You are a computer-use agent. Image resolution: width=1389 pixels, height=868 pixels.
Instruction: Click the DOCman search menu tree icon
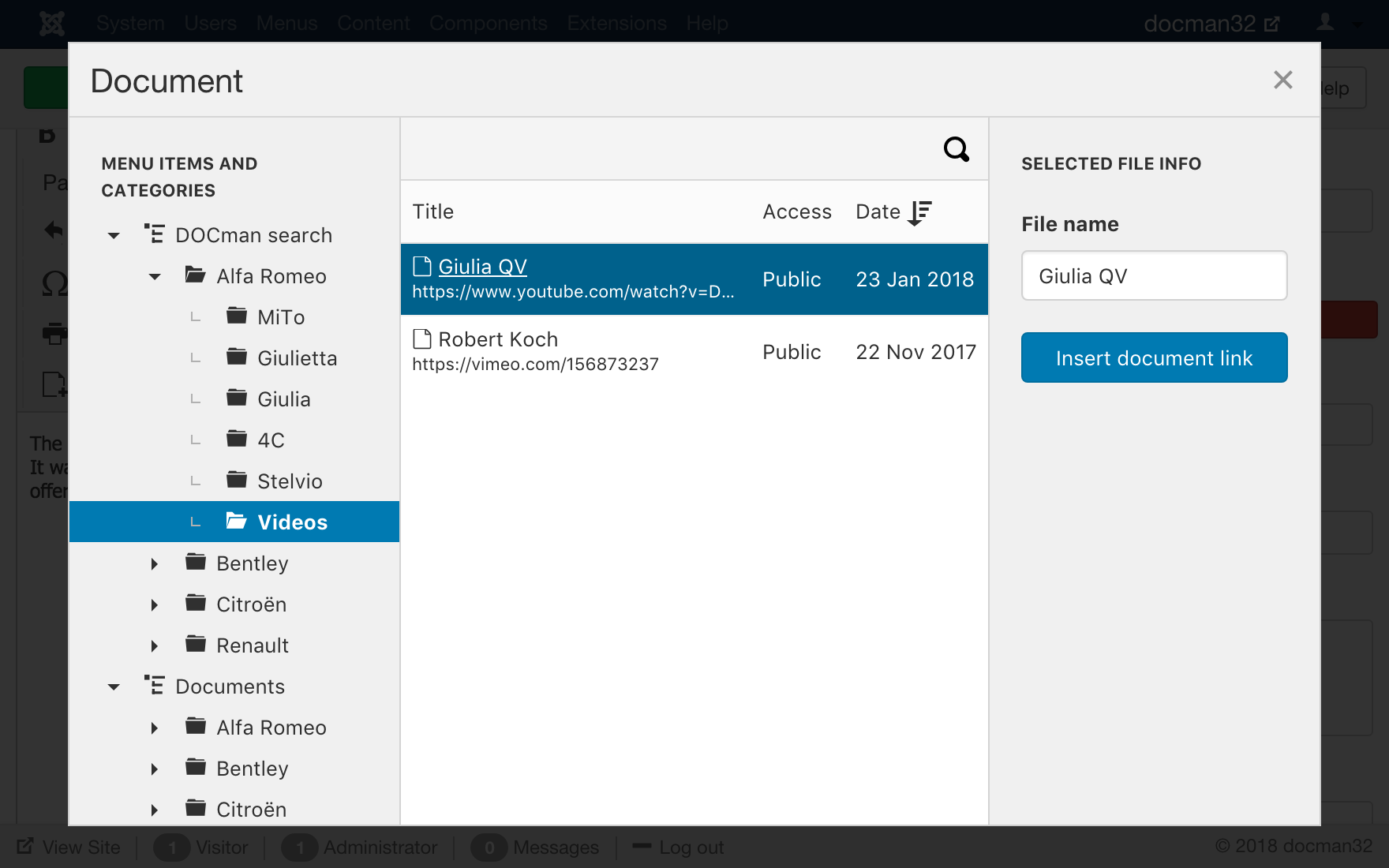click(x=155, y=234)
